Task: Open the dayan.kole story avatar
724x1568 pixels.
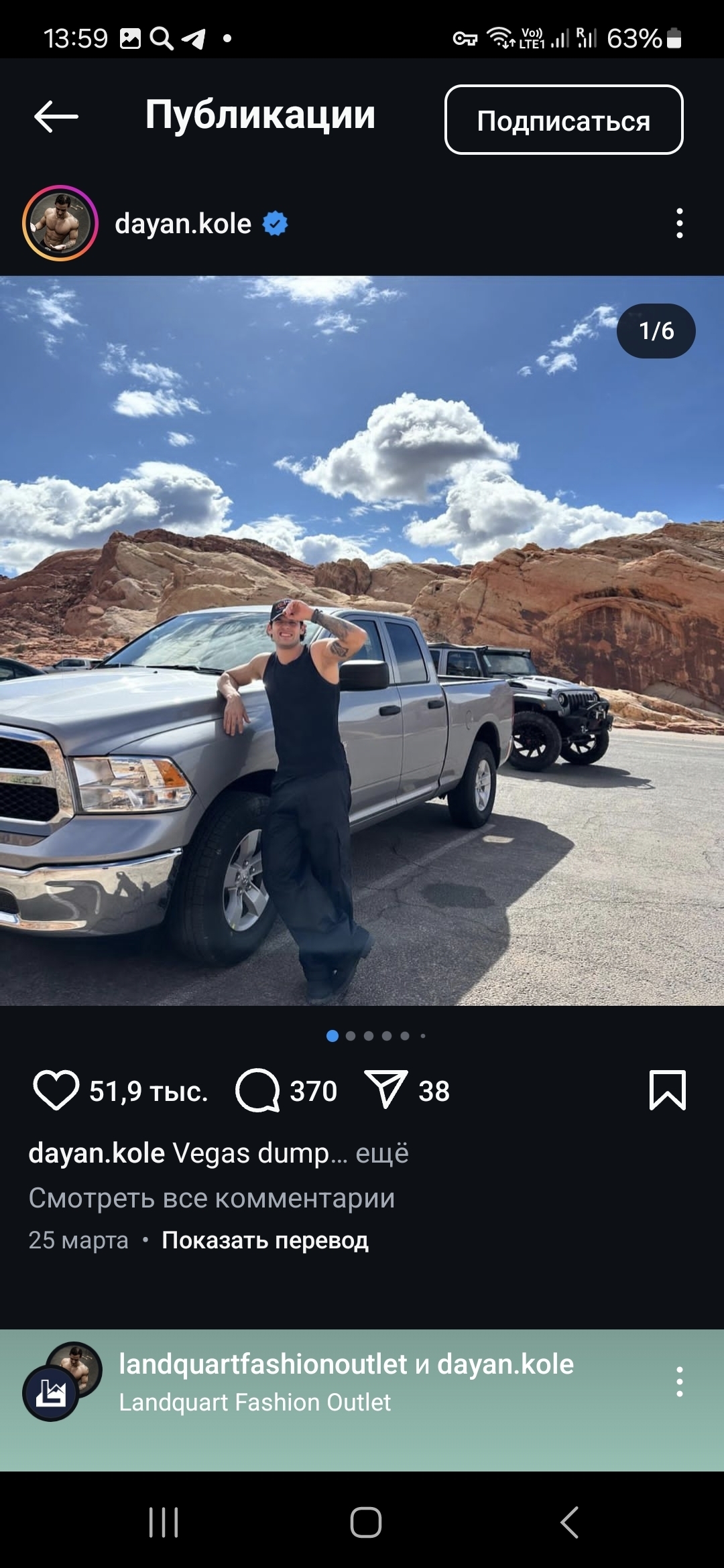Action: 60,223
